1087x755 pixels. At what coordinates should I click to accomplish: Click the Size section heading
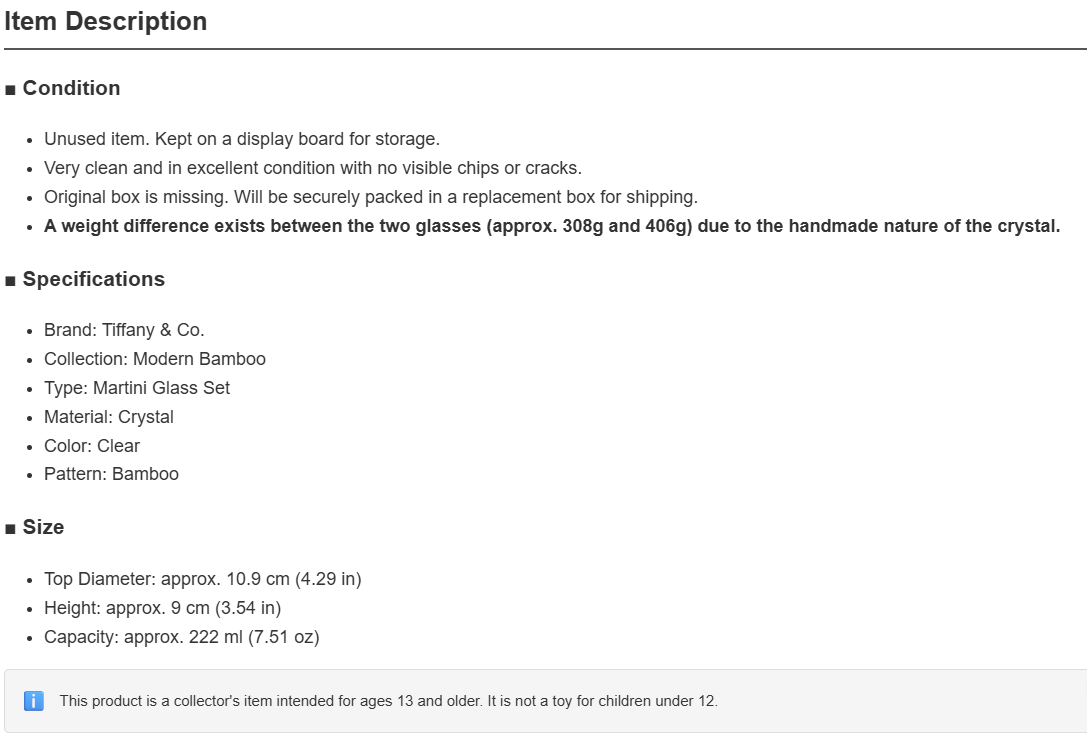[x=43, y=527]
